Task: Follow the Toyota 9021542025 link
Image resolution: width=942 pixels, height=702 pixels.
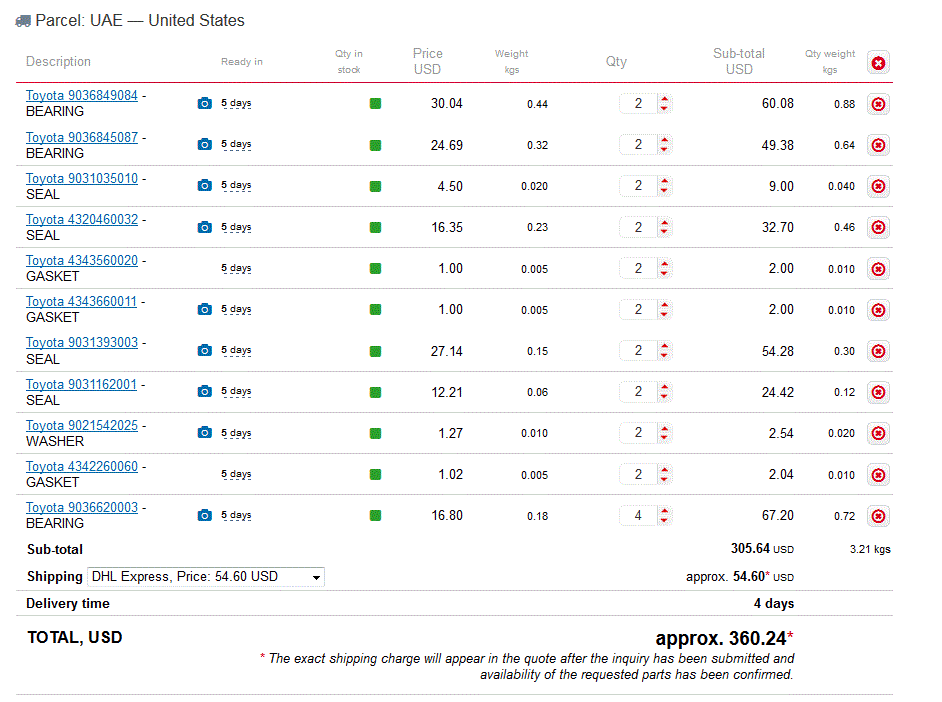Action: coord(82,425)
